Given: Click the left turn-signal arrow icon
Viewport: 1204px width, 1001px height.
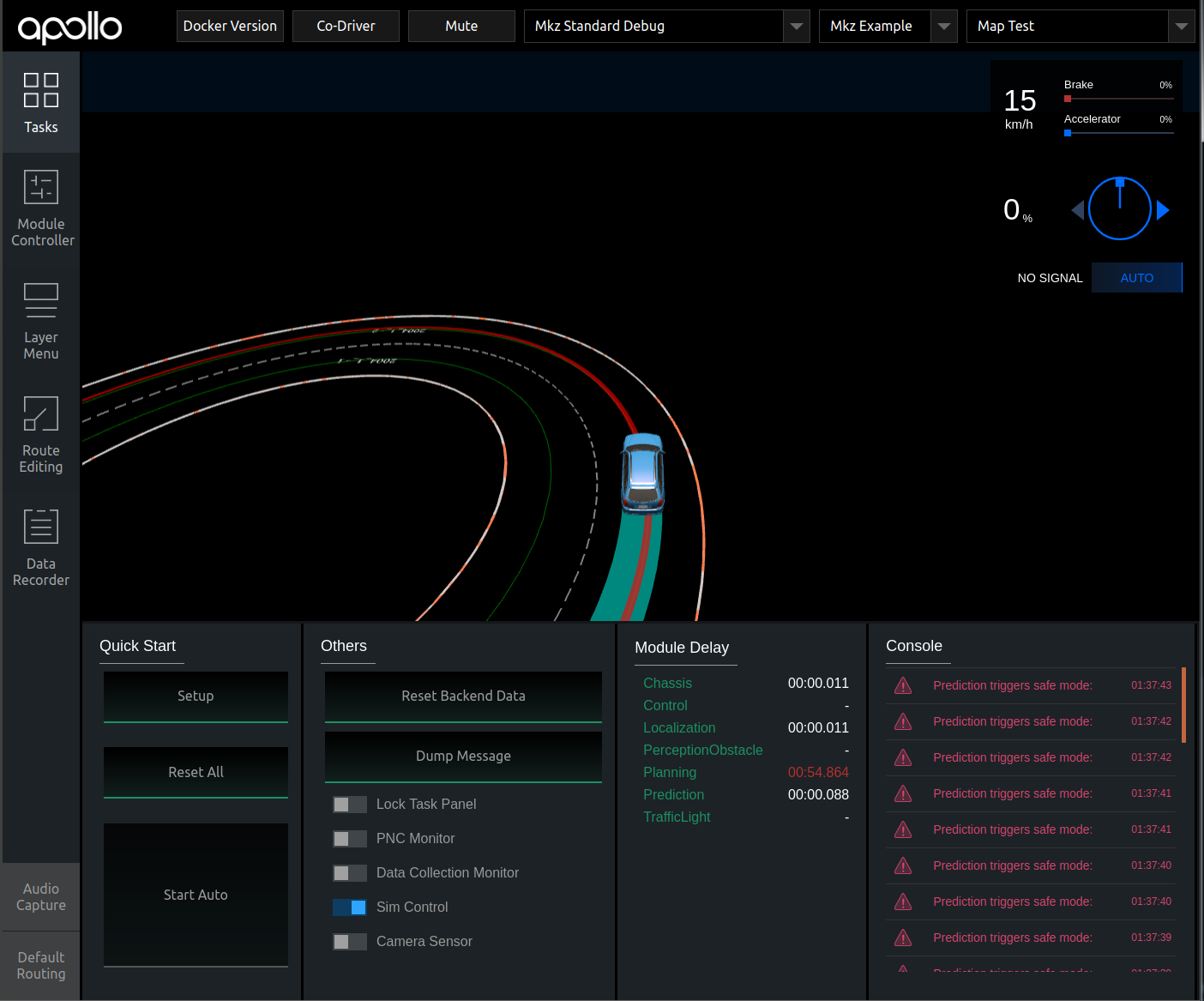Looking at the screenshot, I should (x=1078, y=208).
